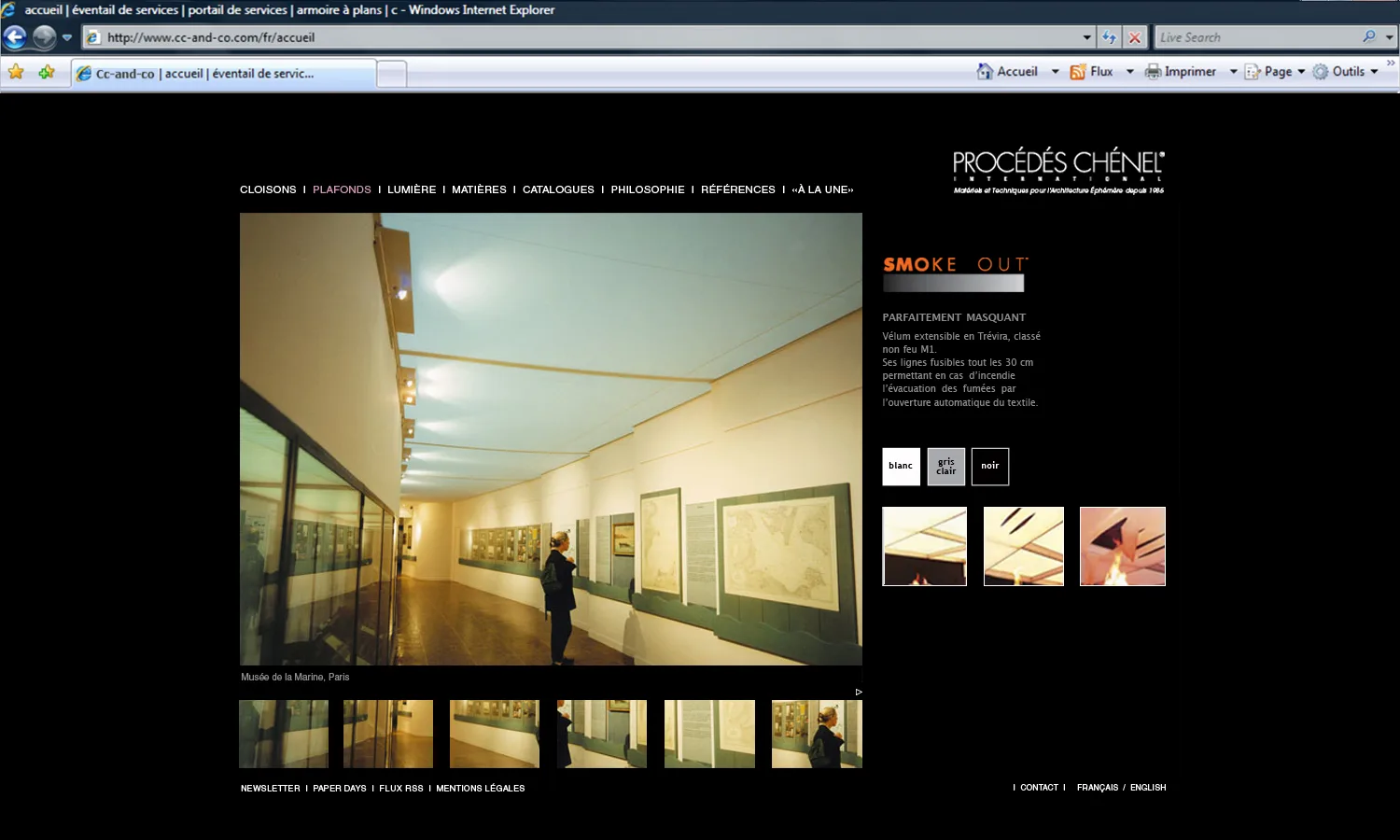Switch the site language to ENGLISH

point(1148,788)
